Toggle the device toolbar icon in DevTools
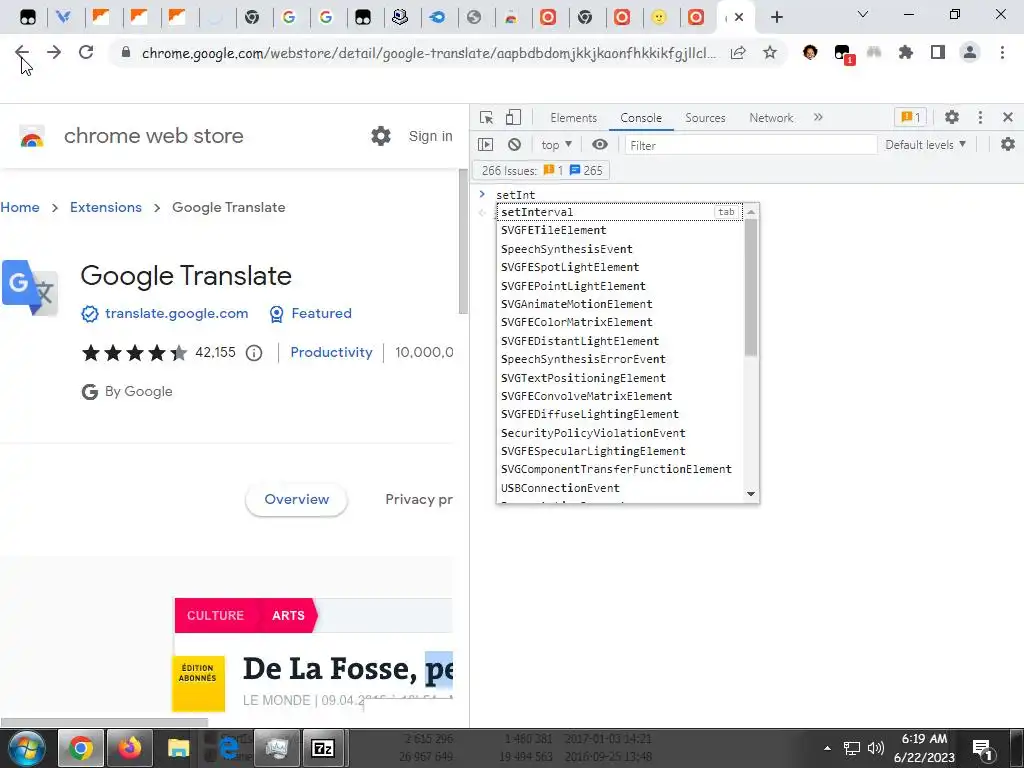The image size is (1024, 768). 513,118
